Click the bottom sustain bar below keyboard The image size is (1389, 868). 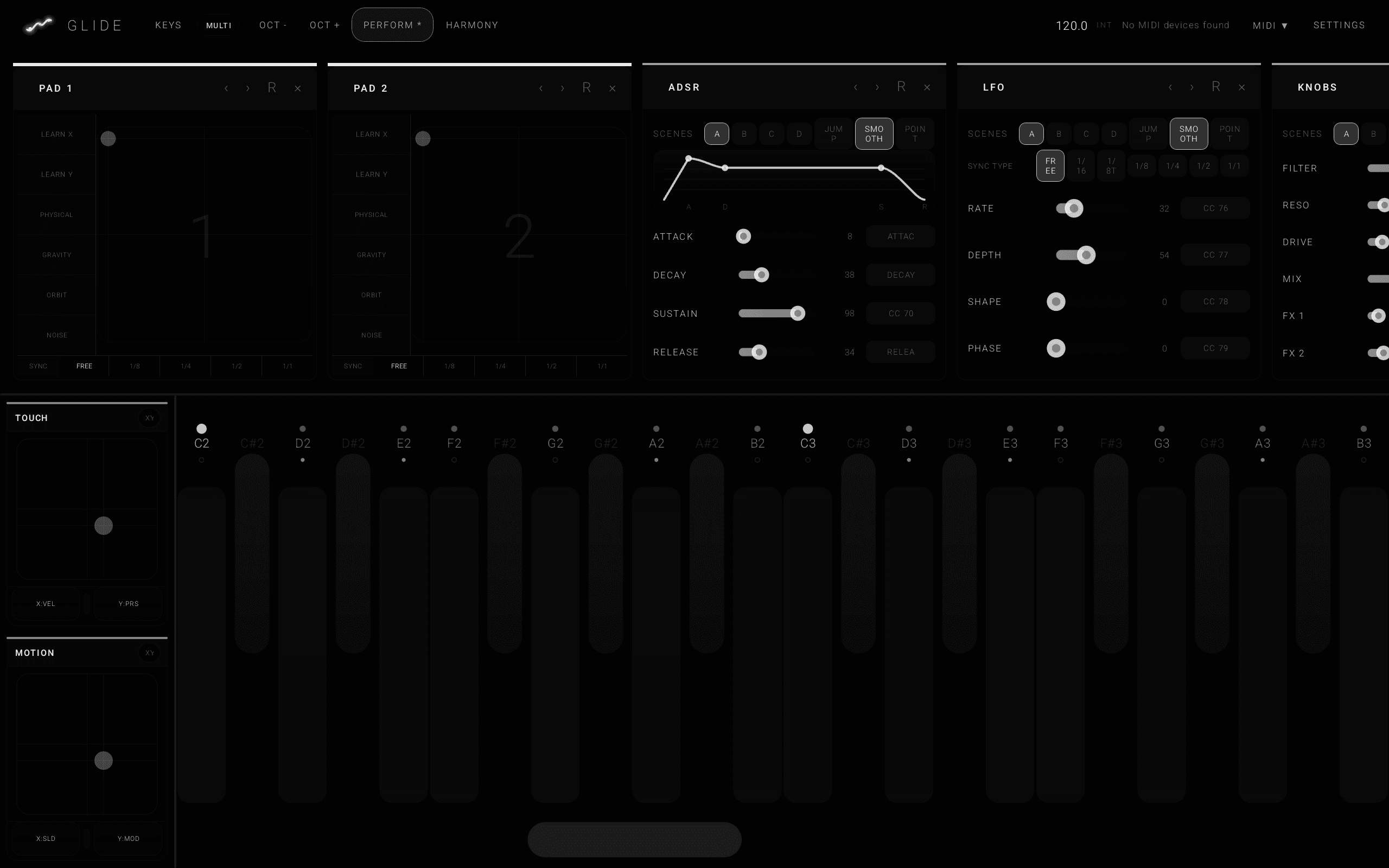click(634, 839)
